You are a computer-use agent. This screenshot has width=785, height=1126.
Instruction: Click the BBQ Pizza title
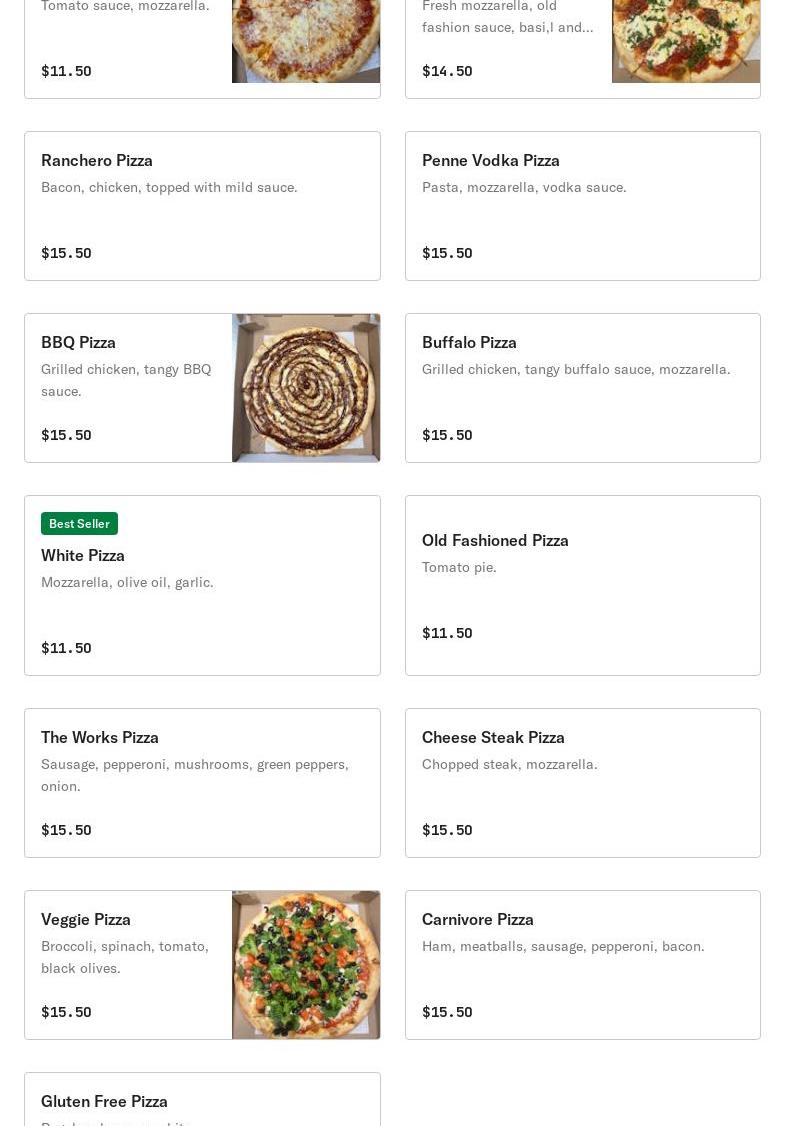pyautogui.click(x=78, y=342)
